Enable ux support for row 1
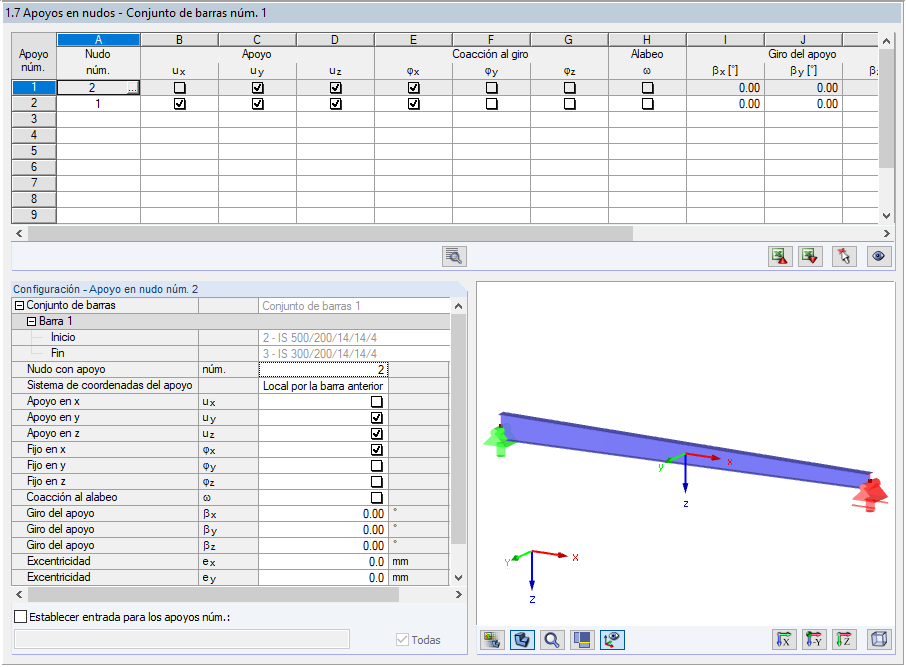Viewport: 906px width, 667px height. [x=180, y=88]
